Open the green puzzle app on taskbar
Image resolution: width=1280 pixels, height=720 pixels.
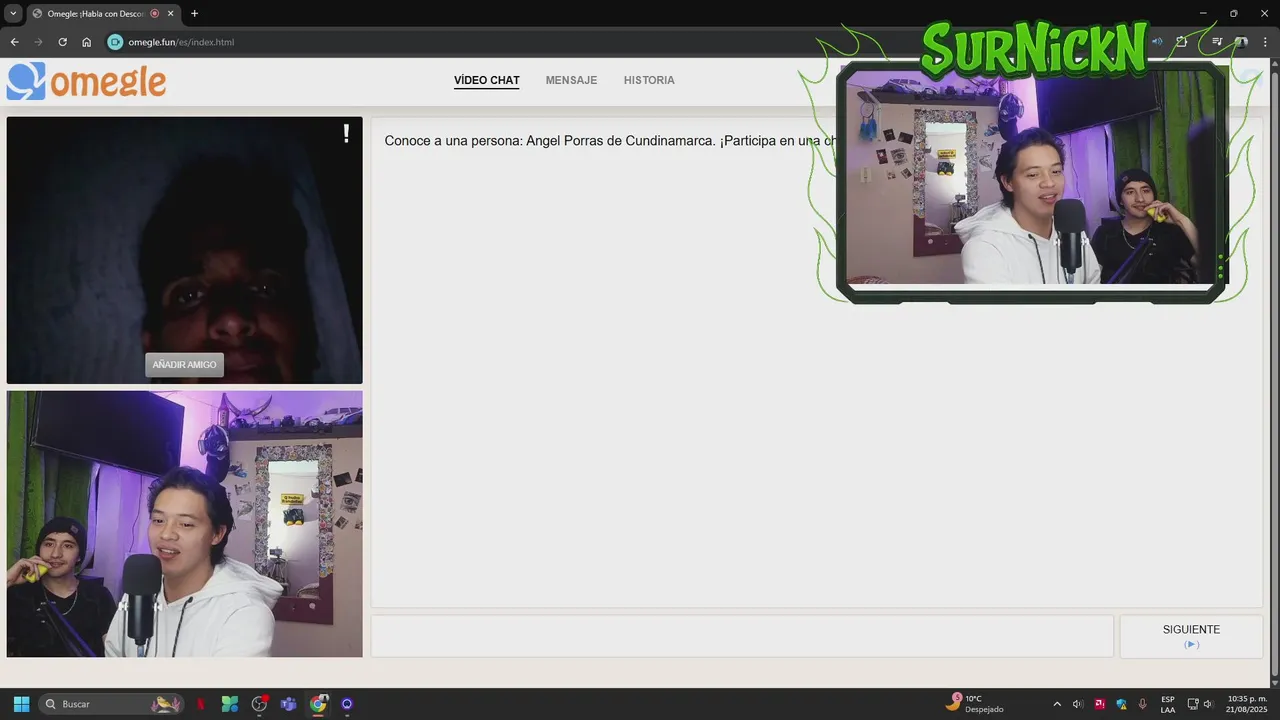pos(230,704)
